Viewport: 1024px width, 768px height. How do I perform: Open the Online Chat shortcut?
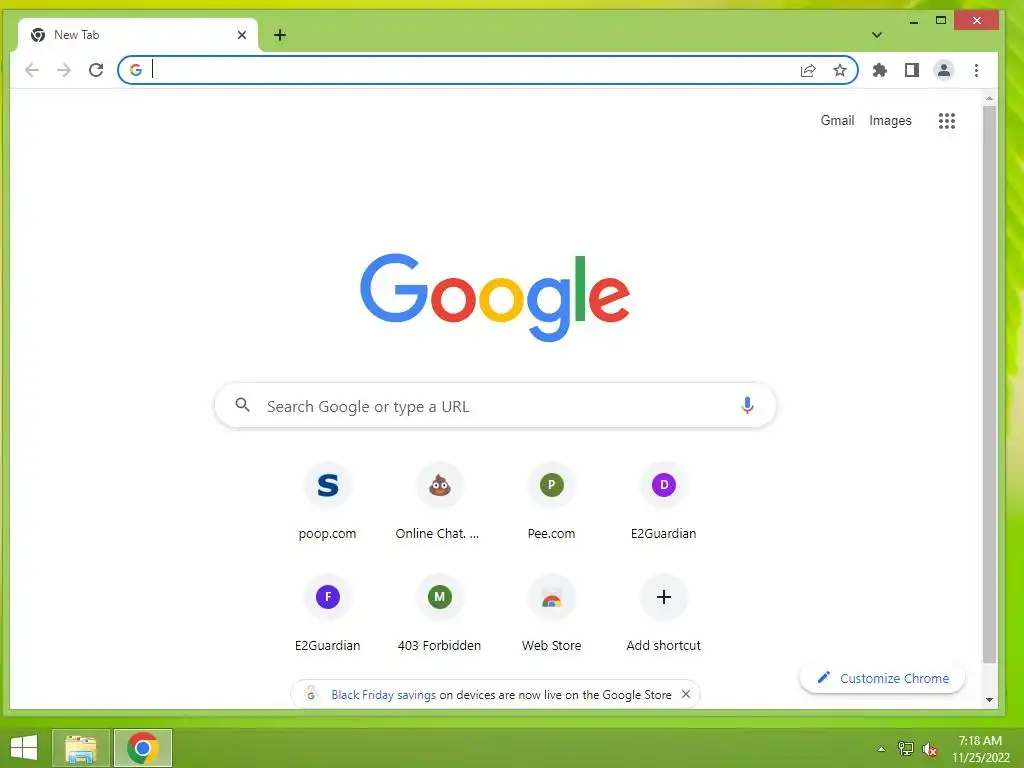[440, 502]
